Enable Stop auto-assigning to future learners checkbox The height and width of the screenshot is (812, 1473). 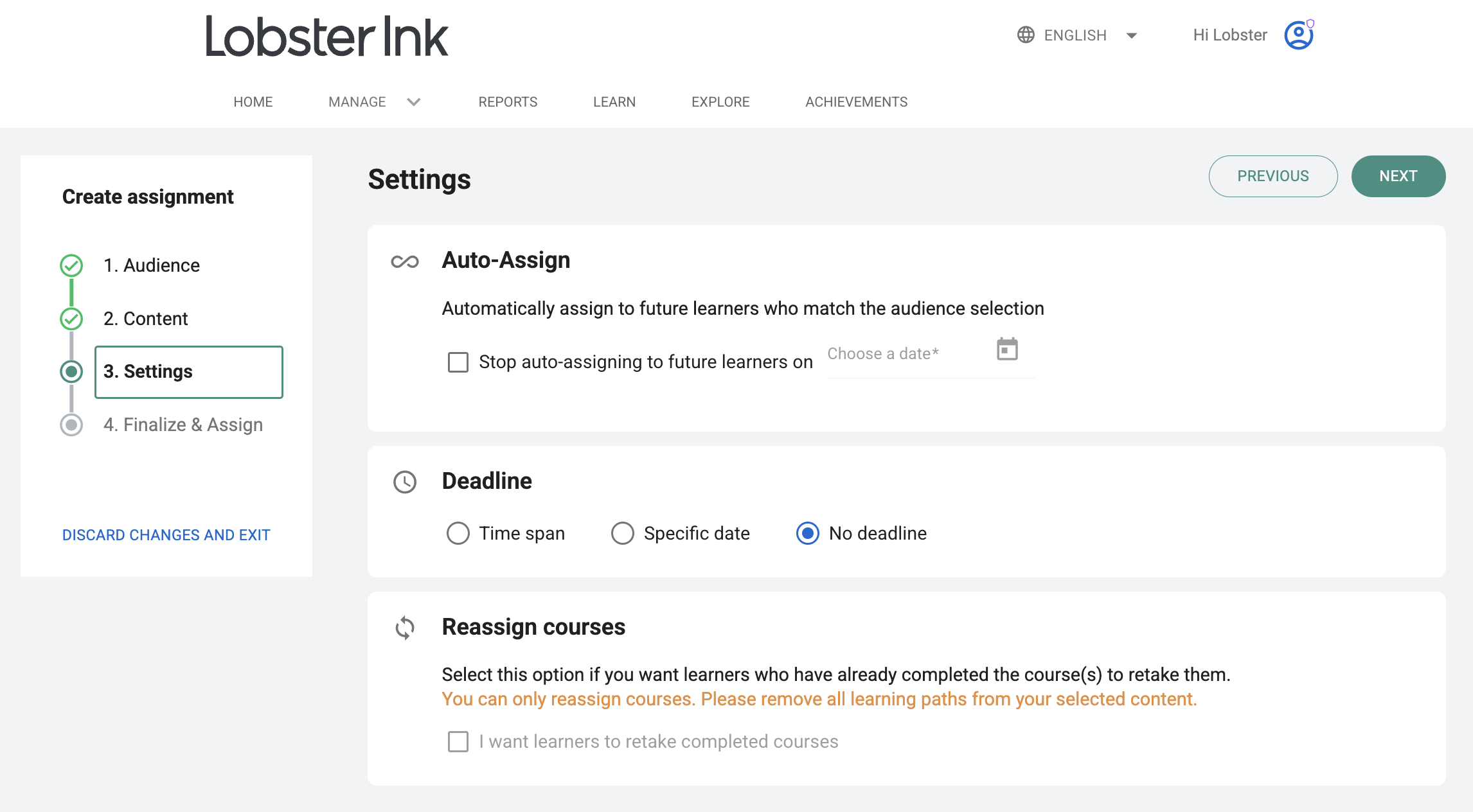tap(458, 362)
